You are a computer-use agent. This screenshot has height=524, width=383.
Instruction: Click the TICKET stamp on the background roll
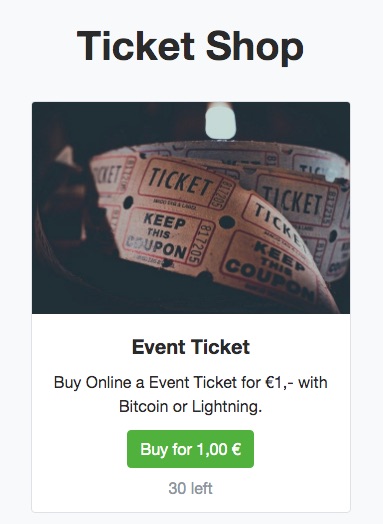tap(293, 200)
